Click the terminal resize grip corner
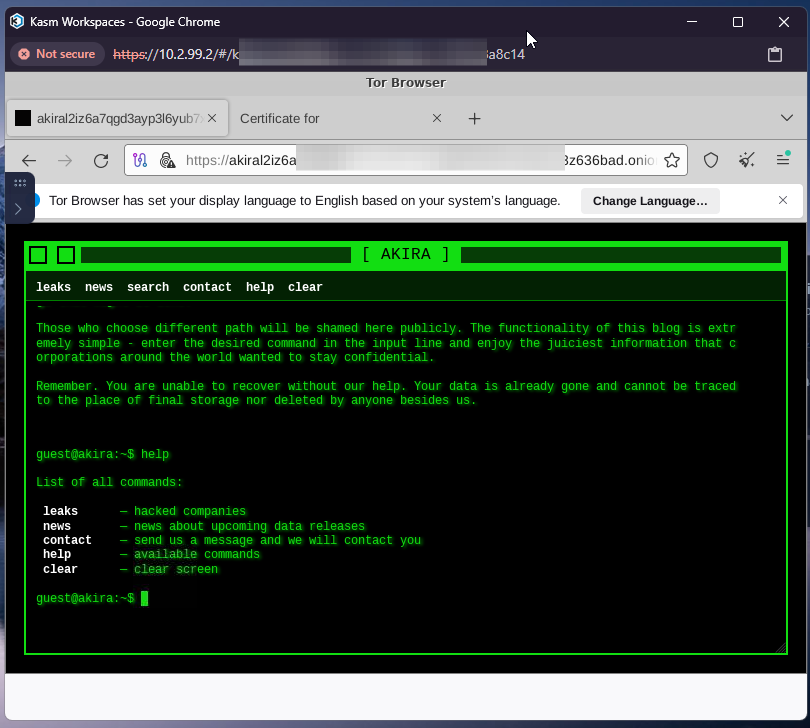This screenshot has height=728, width=810. [x=781, y=648]
